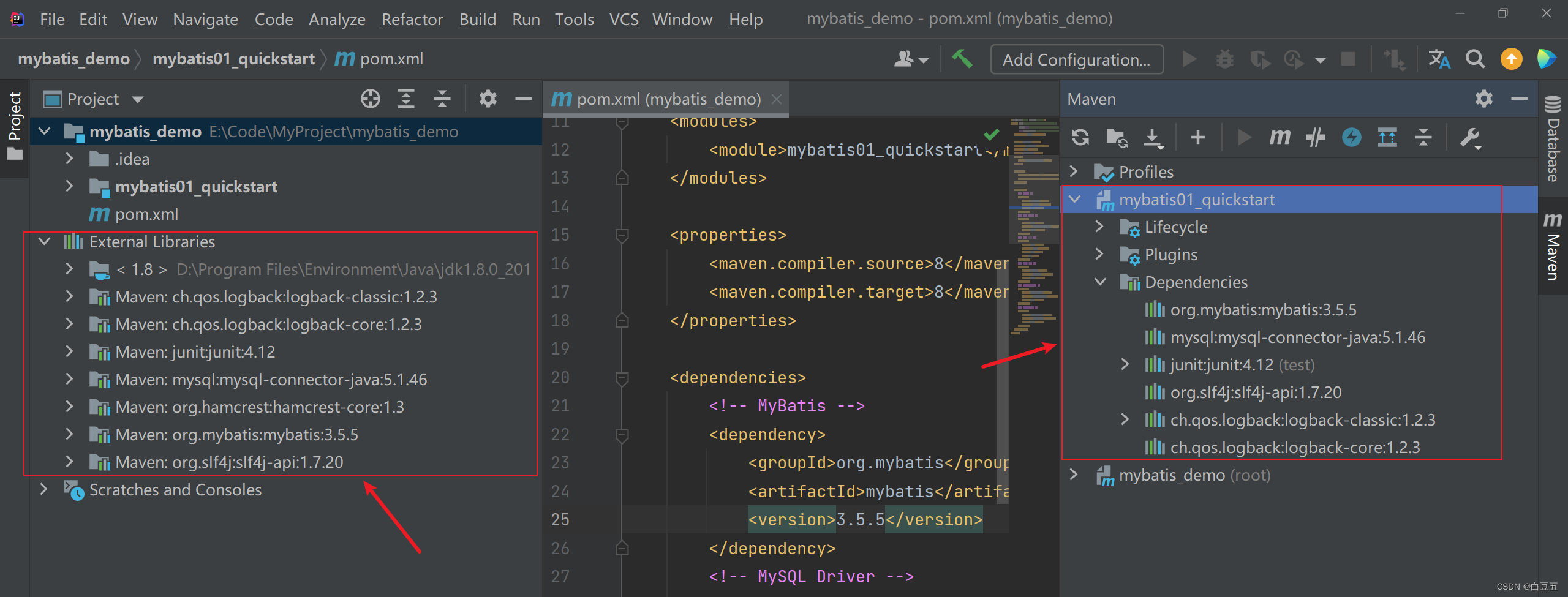The width and height of the screenshot is (1568, 597).
Task: Click fold toggle at line 20 dependencies
Action: click(x=622, y=378)
